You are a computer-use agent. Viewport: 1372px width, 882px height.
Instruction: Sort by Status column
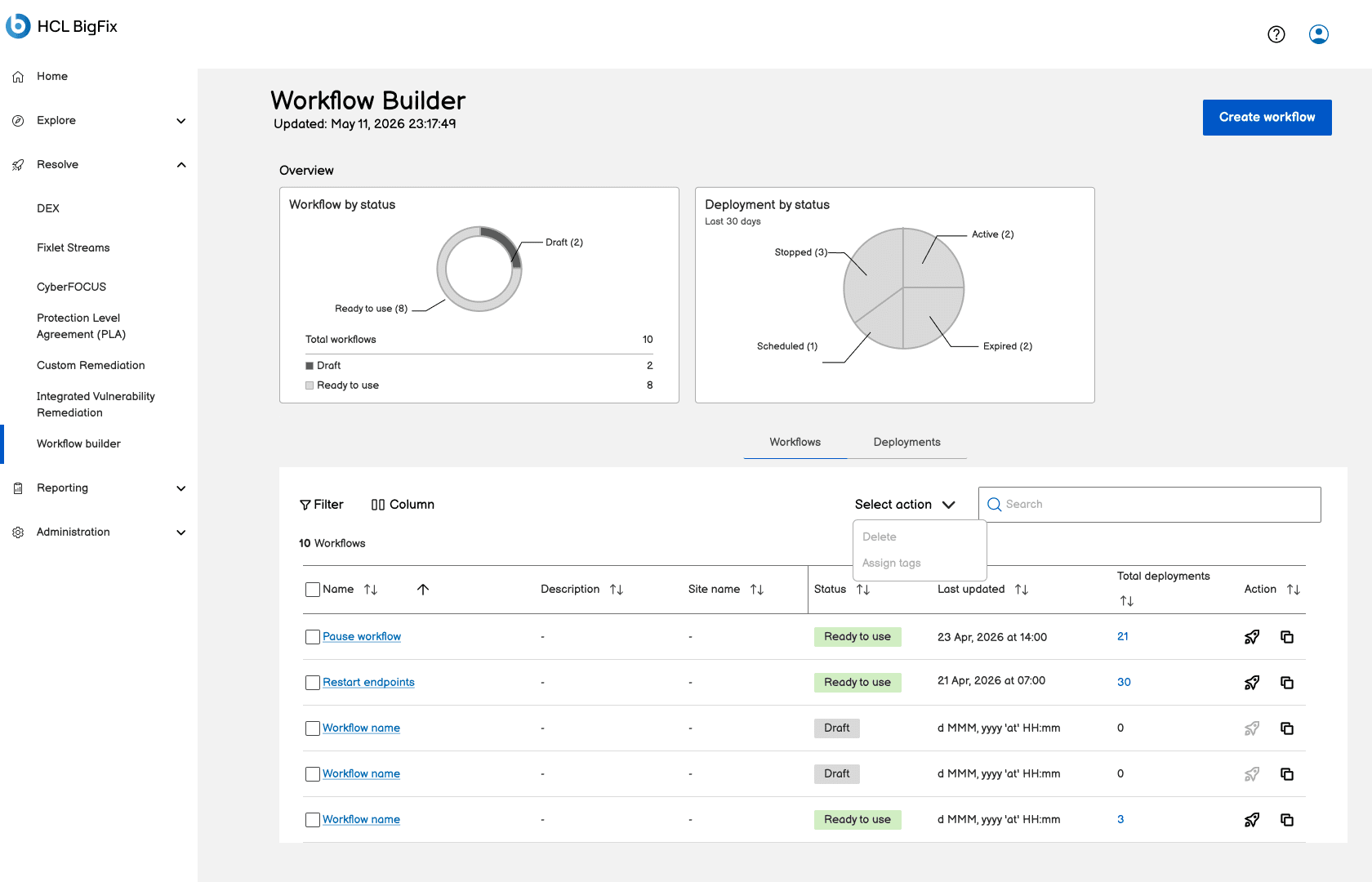click(863, 590)
